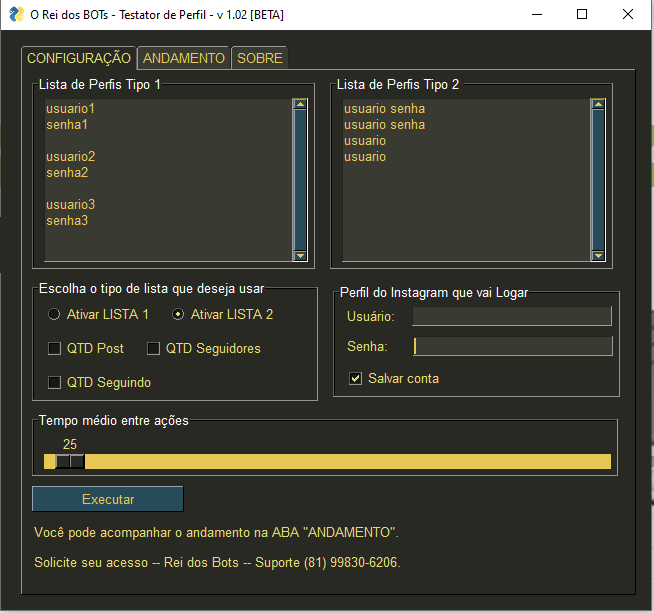Enable the QTD Post checkbox
Viewport: 654px width, 613px height.
point(55,348)
